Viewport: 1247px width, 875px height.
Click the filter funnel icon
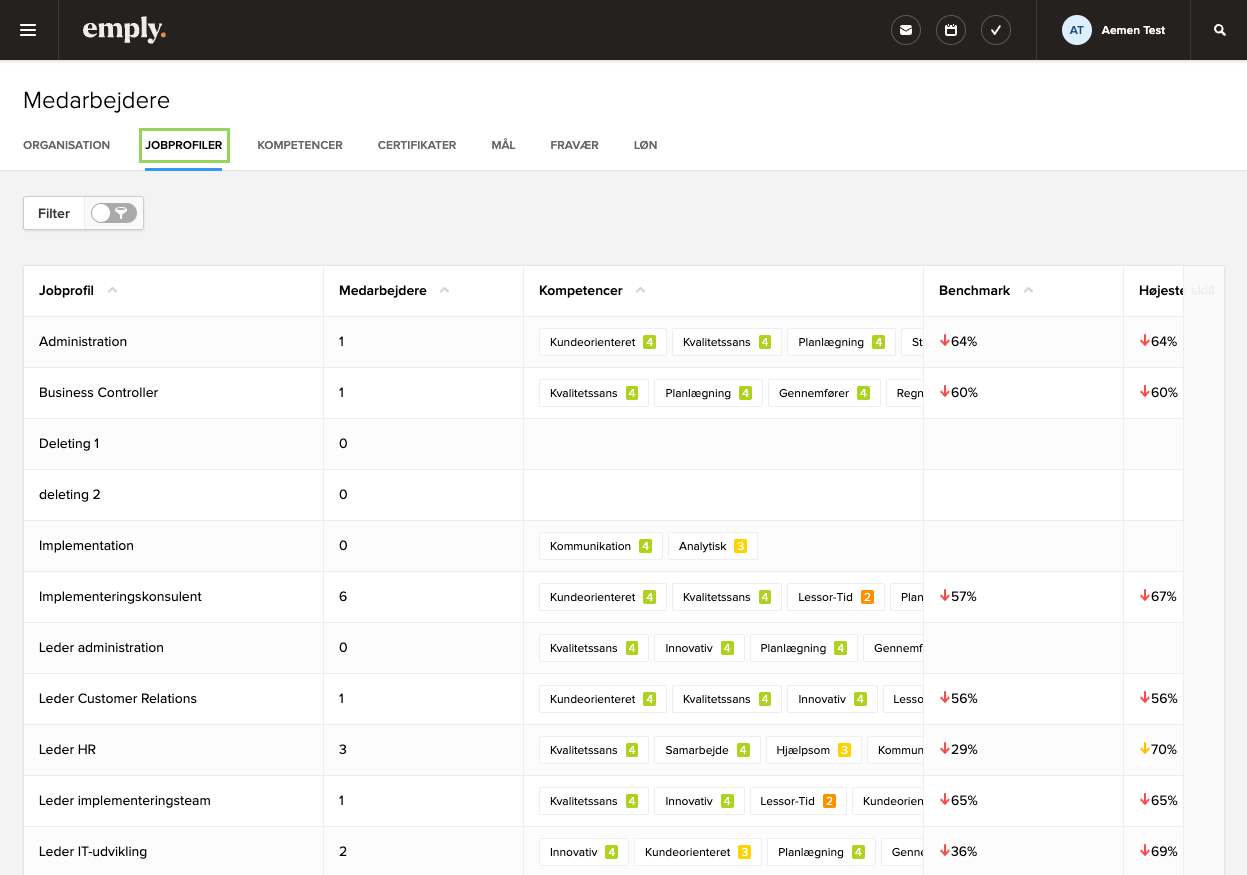click(120, 213)
